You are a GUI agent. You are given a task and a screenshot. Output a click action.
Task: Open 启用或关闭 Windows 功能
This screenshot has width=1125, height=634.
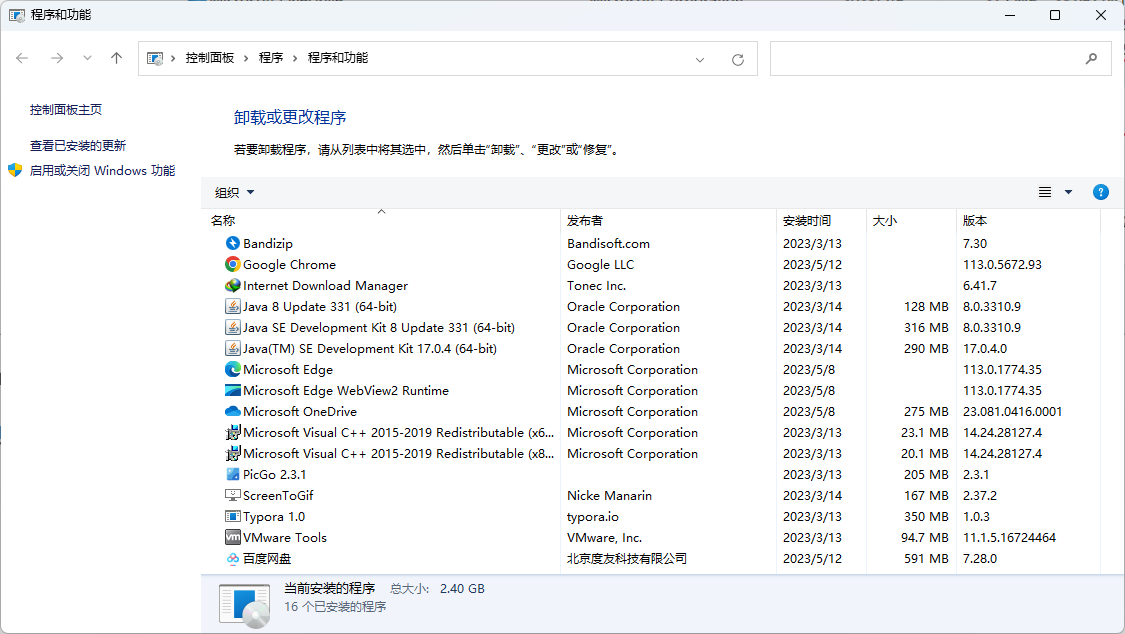click(x=102, y=171)
